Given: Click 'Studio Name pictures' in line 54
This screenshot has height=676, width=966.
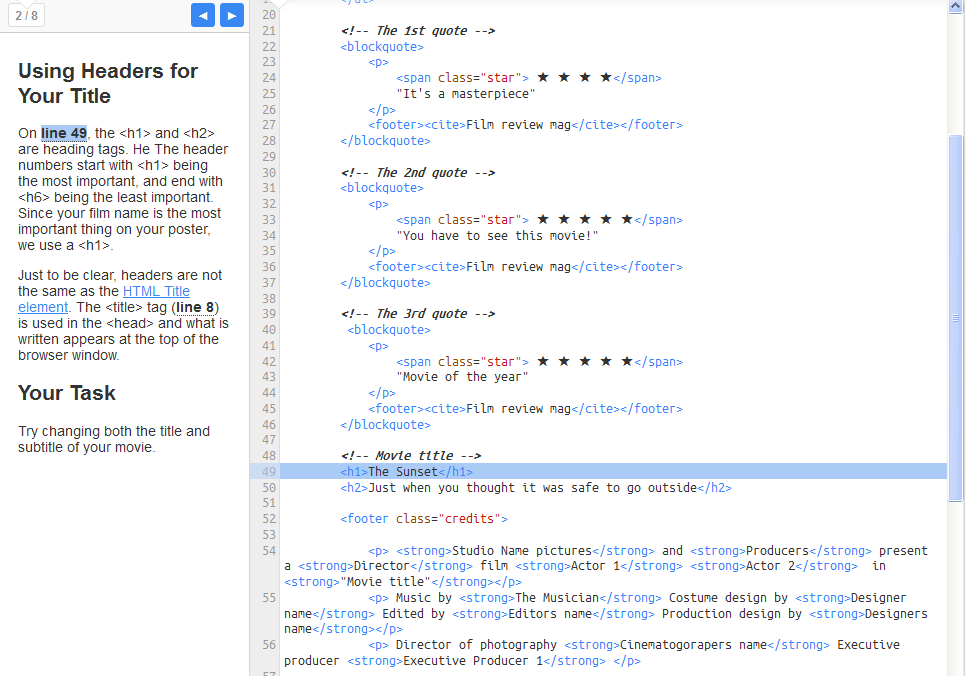Looking at the screenshot, I should click(522, 550).
